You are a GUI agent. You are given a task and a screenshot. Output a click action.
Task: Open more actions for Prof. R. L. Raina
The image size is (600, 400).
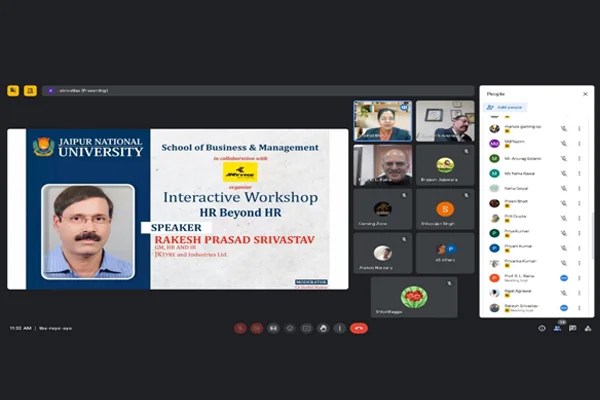(x=579, y=278)
